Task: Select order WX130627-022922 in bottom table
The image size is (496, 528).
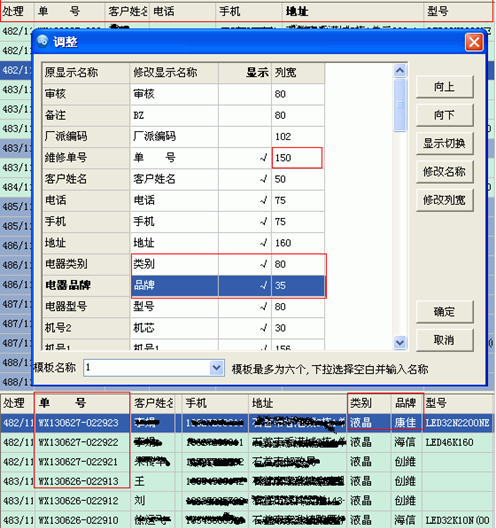Action: (82, 442)
